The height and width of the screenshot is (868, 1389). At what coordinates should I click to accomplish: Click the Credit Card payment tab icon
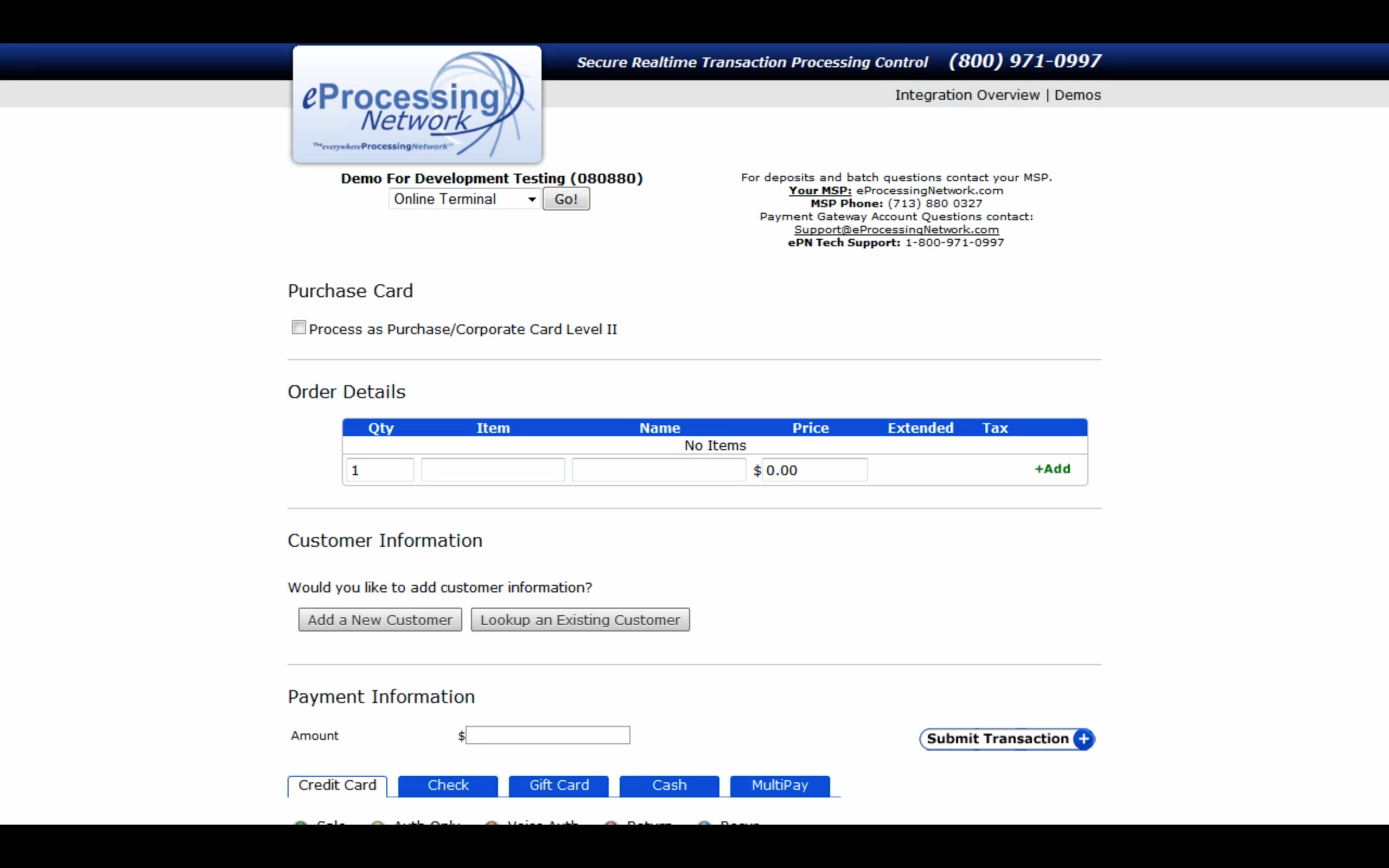pyautogui.click(x=337, y=784)
